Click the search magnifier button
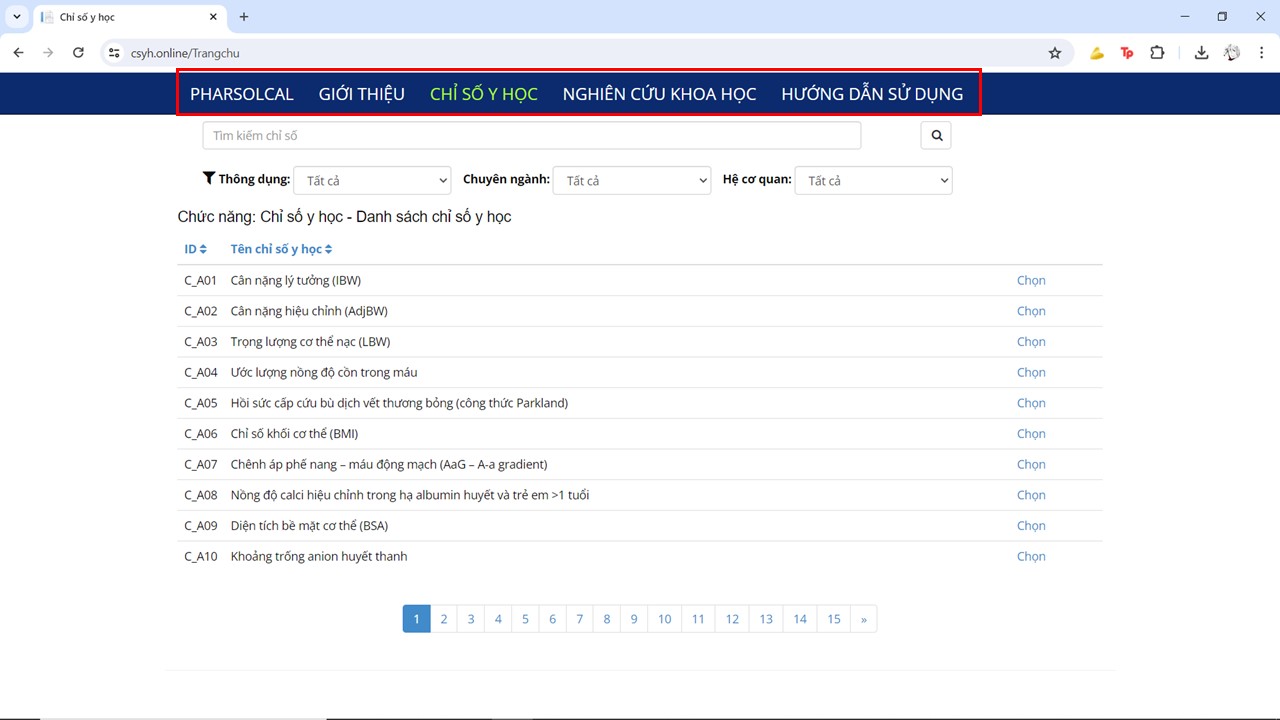1280x720 pixels. tap(936, 135)
